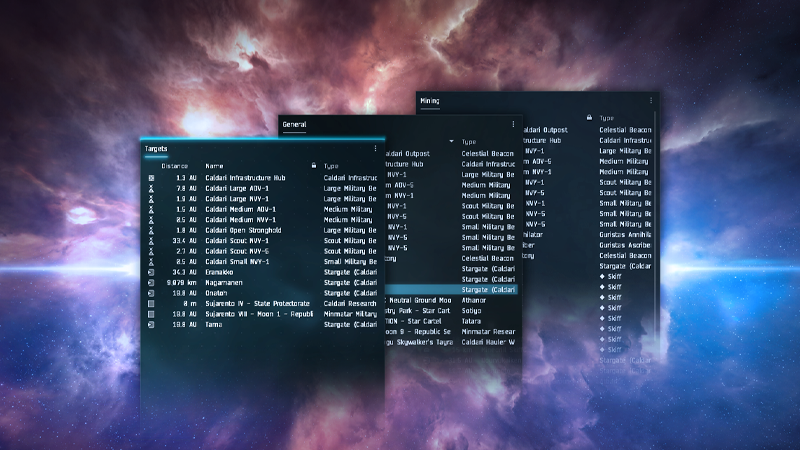
Task: Click the 33.4 AU distance value
Action: 184,241
